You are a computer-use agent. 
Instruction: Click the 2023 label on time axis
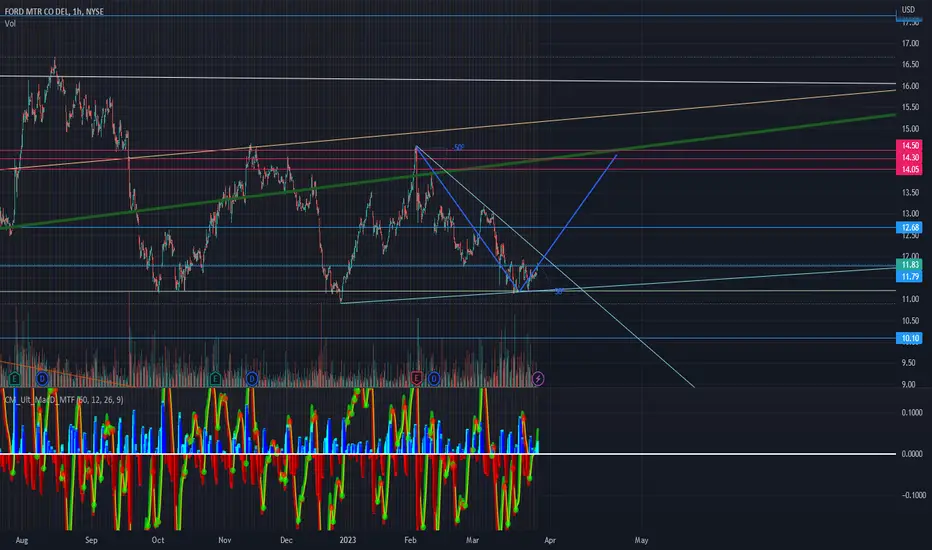pos(348,540)
